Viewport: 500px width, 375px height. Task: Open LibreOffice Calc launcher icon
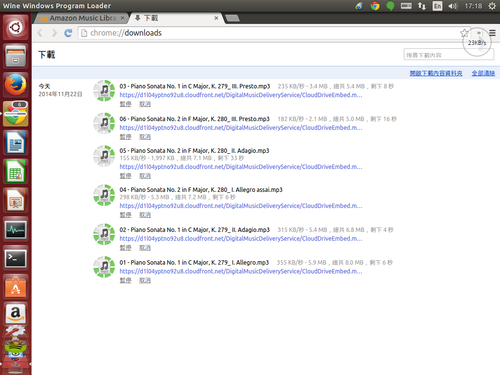15,171
